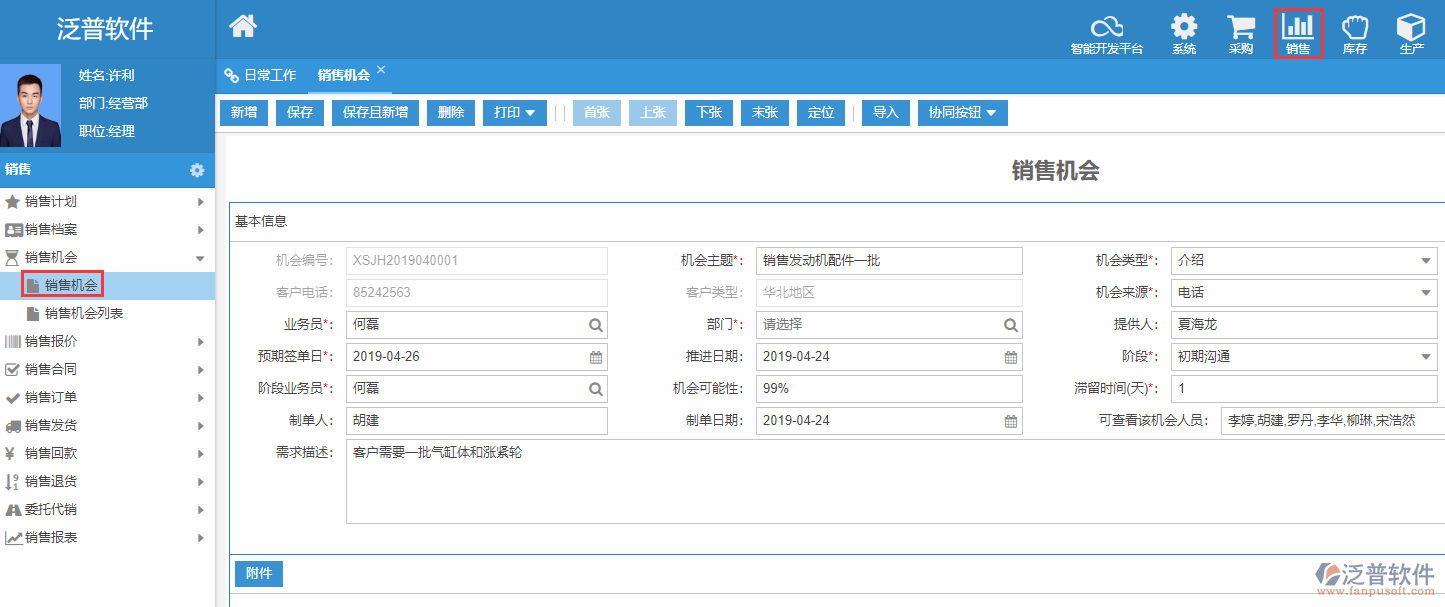
Task: Click the 保存 button
Action: click(x=300, y=113)
